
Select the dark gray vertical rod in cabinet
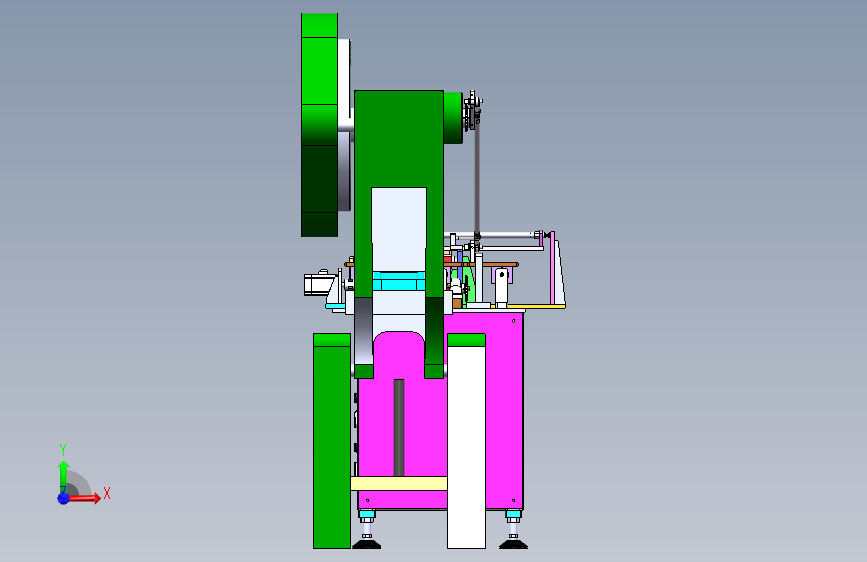[399, 428]
